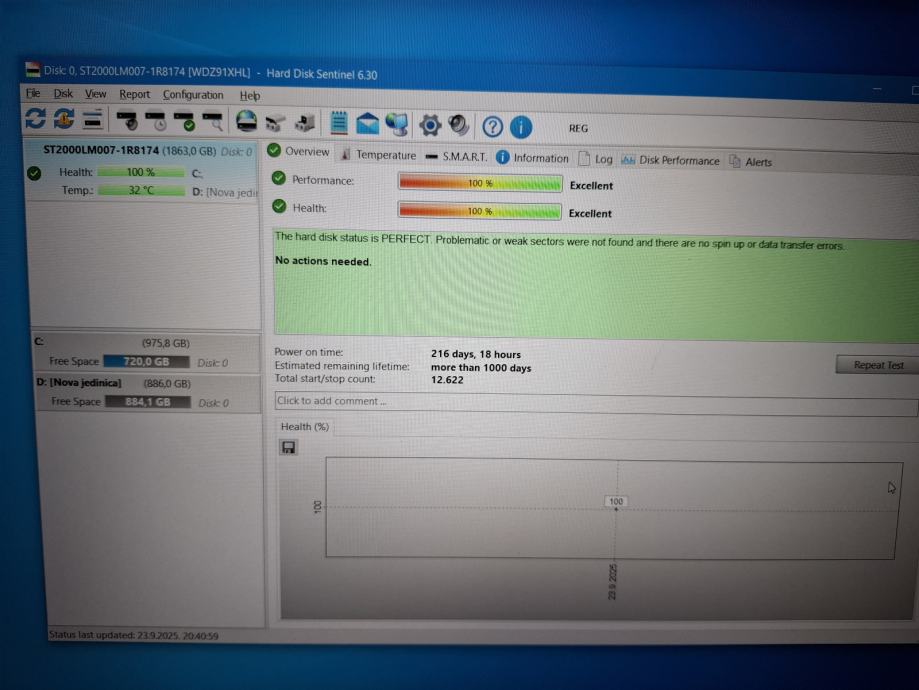
Task: Click the hard drives group toolbar icon
Action: 275,123
